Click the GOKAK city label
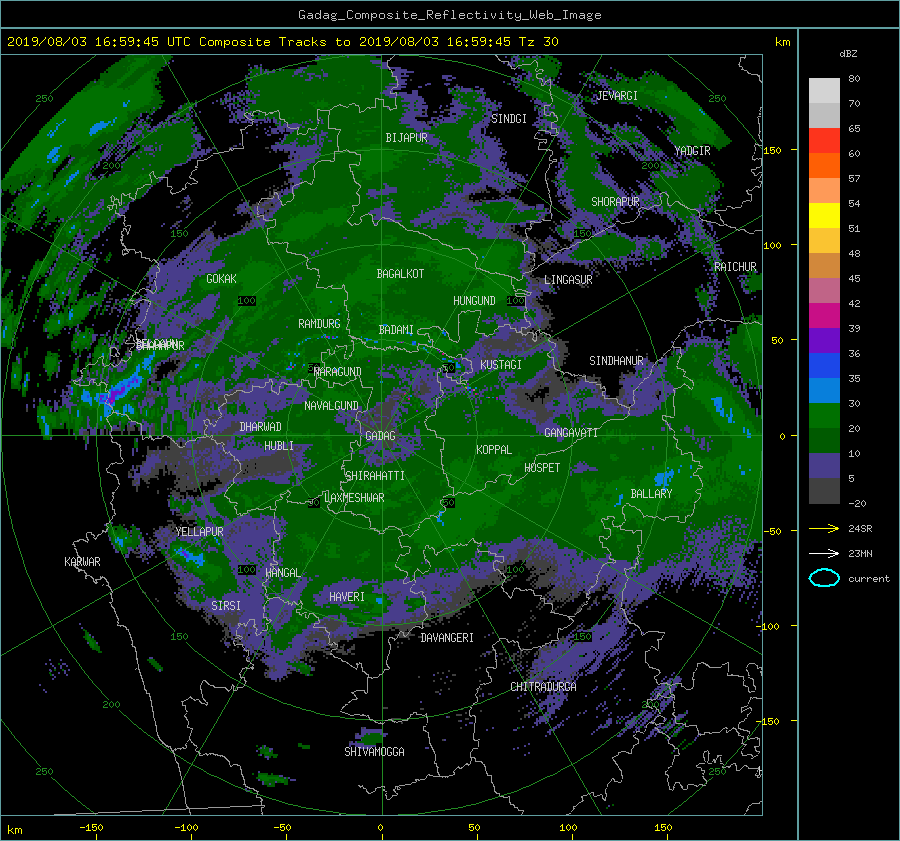Image resolution: width=900 pixels, height=841 pixels. point(221,278)
